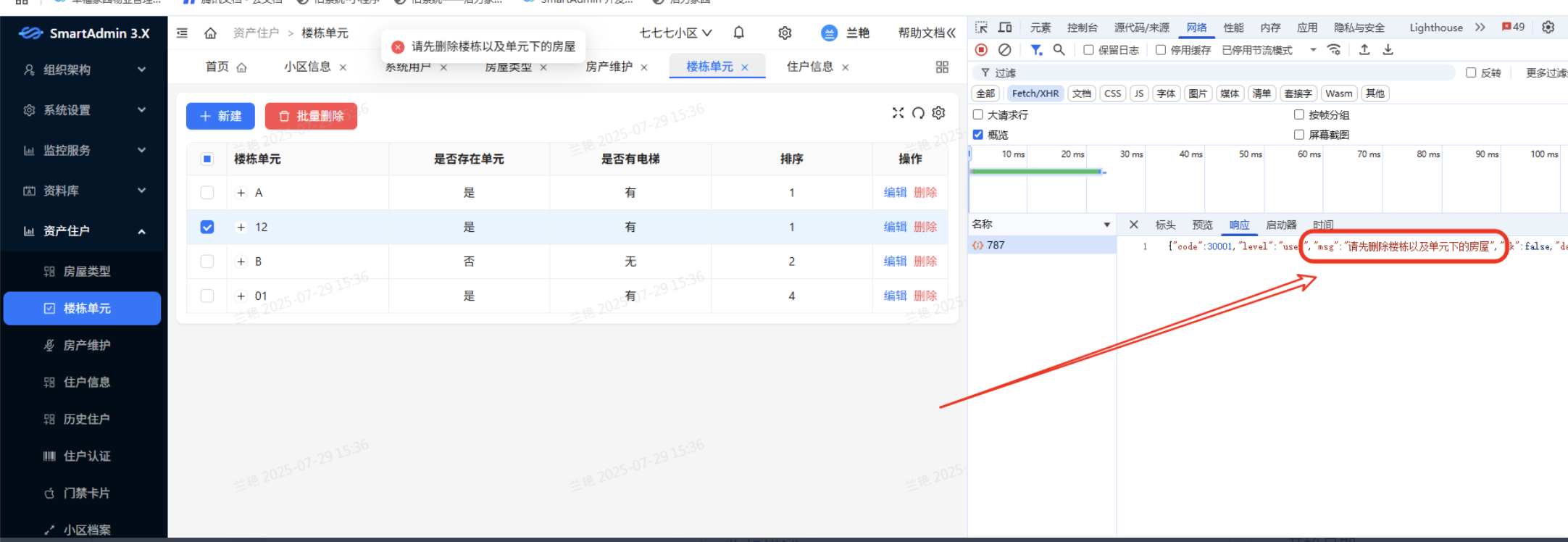Clear the network log

1004,49
